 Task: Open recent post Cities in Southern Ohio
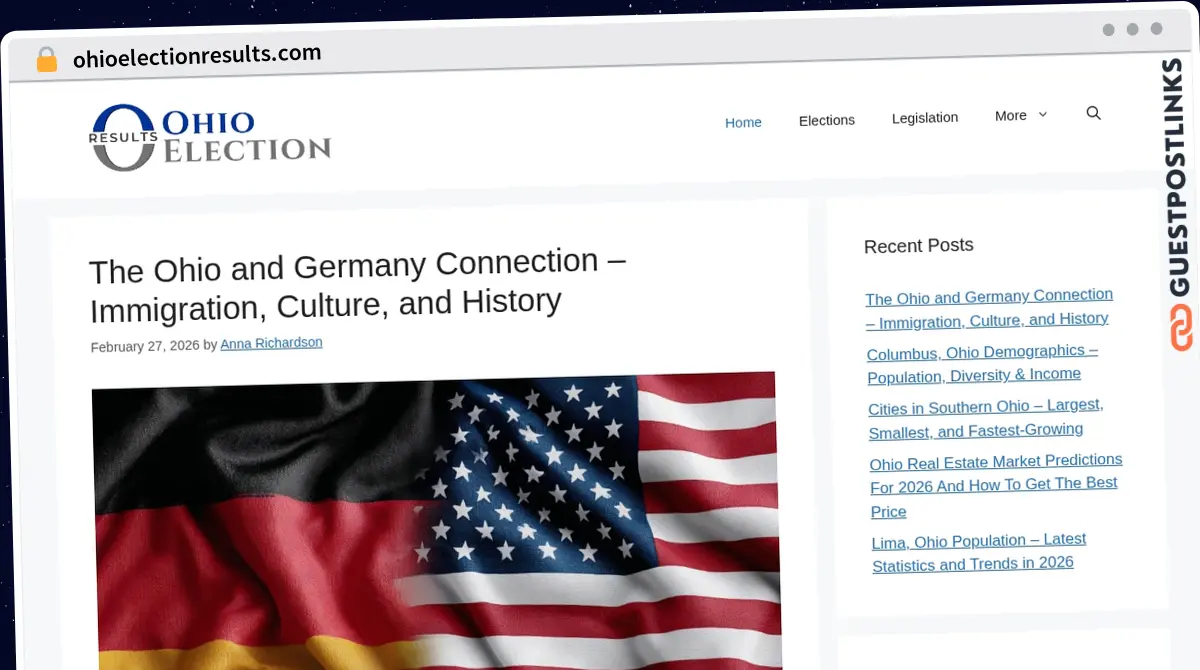coord(985,419)
